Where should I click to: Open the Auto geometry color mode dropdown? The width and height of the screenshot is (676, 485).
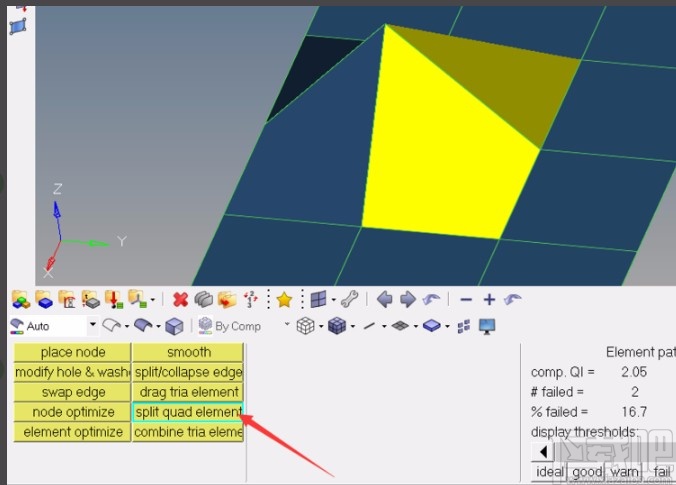tap(92, 324)
